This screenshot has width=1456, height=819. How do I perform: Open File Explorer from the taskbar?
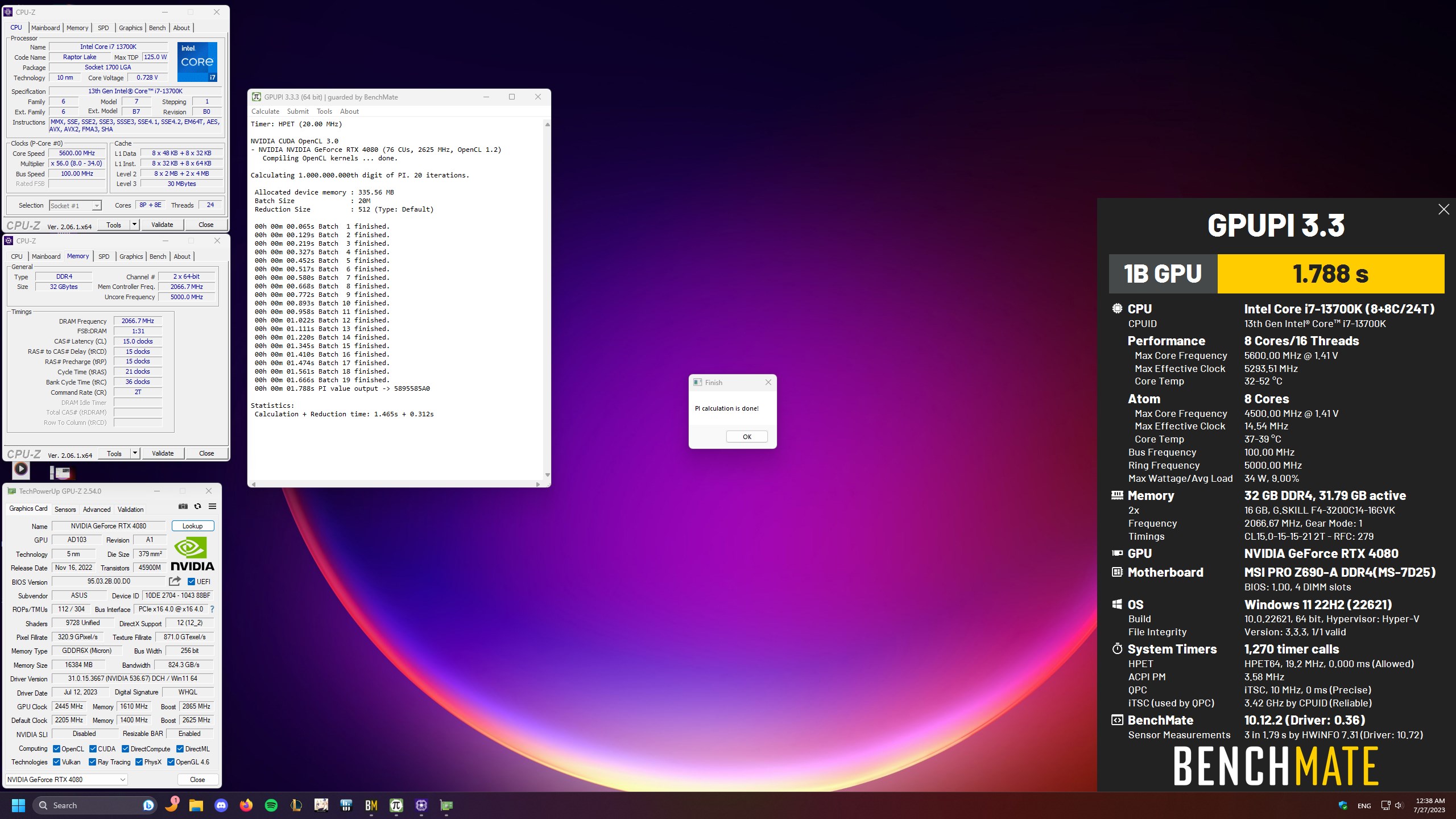[196, 805]
